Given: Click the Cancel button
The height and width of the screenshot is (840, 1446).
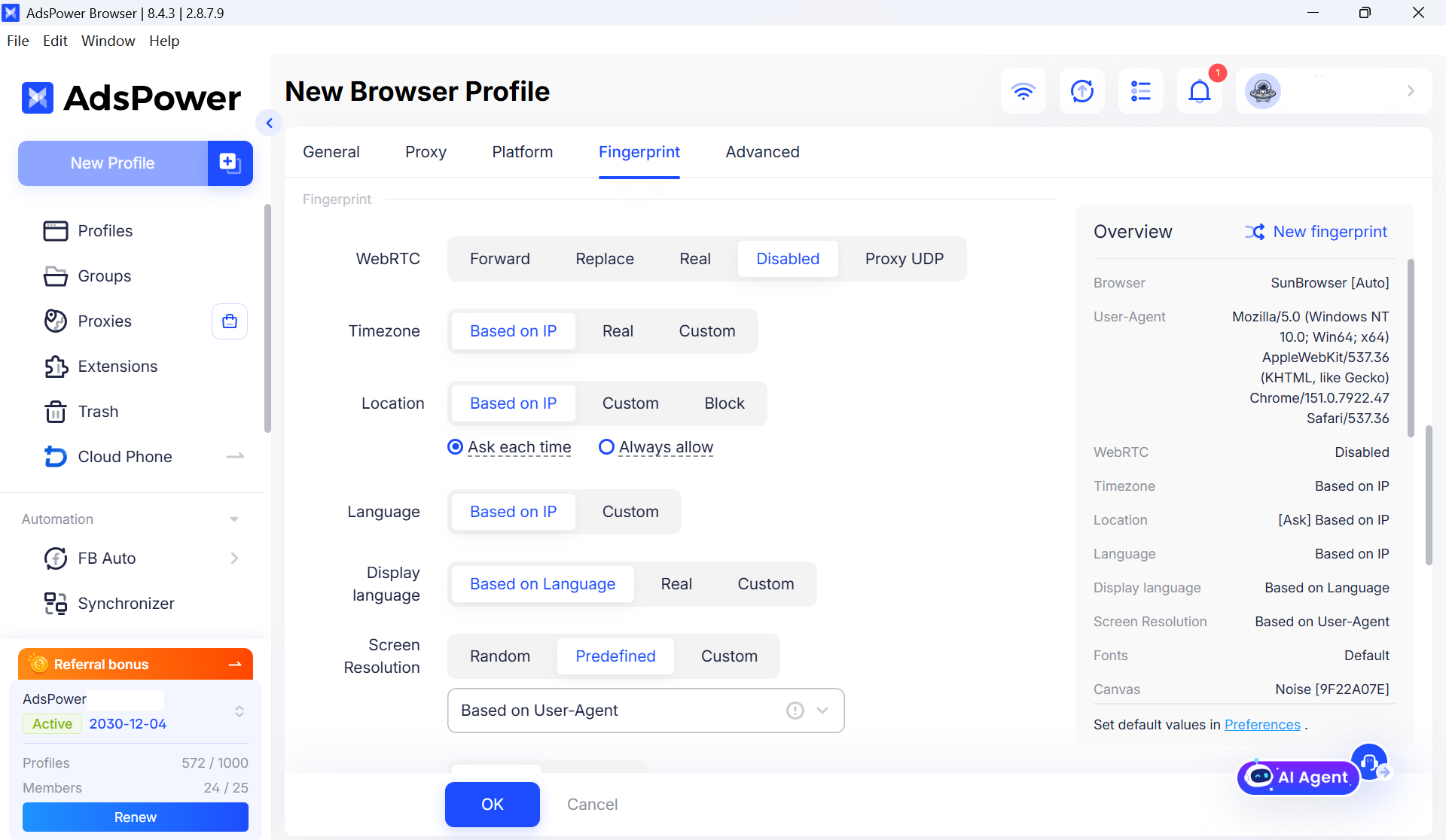Looking at the screenshot, I should (593, 805).
